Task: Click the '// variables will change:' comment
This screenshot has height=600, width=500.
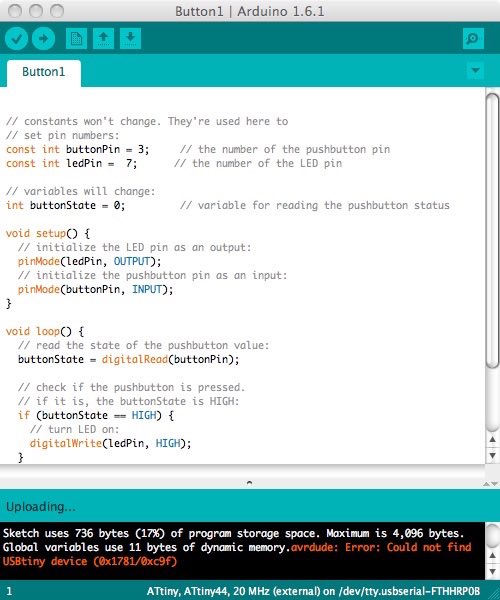Action: click(81, 191)
